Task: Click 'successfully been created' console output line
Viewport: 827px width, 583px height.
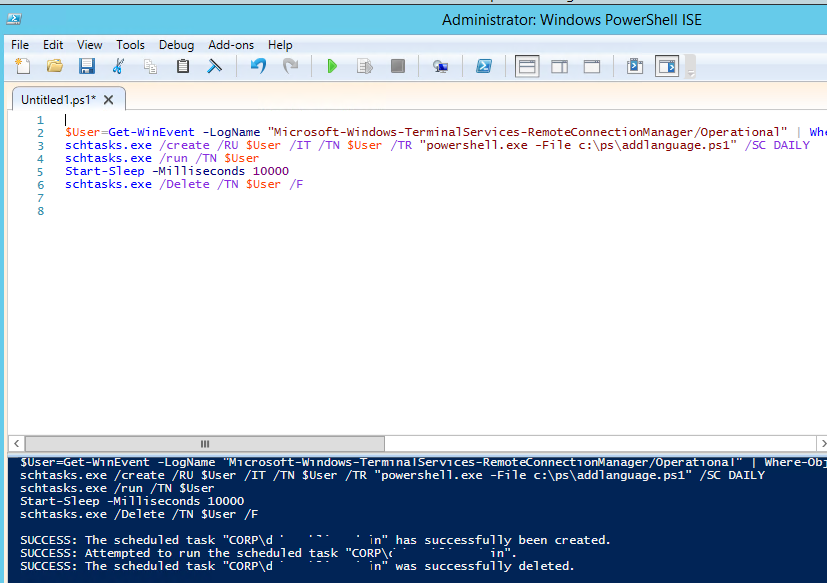Action: point(315,540)
